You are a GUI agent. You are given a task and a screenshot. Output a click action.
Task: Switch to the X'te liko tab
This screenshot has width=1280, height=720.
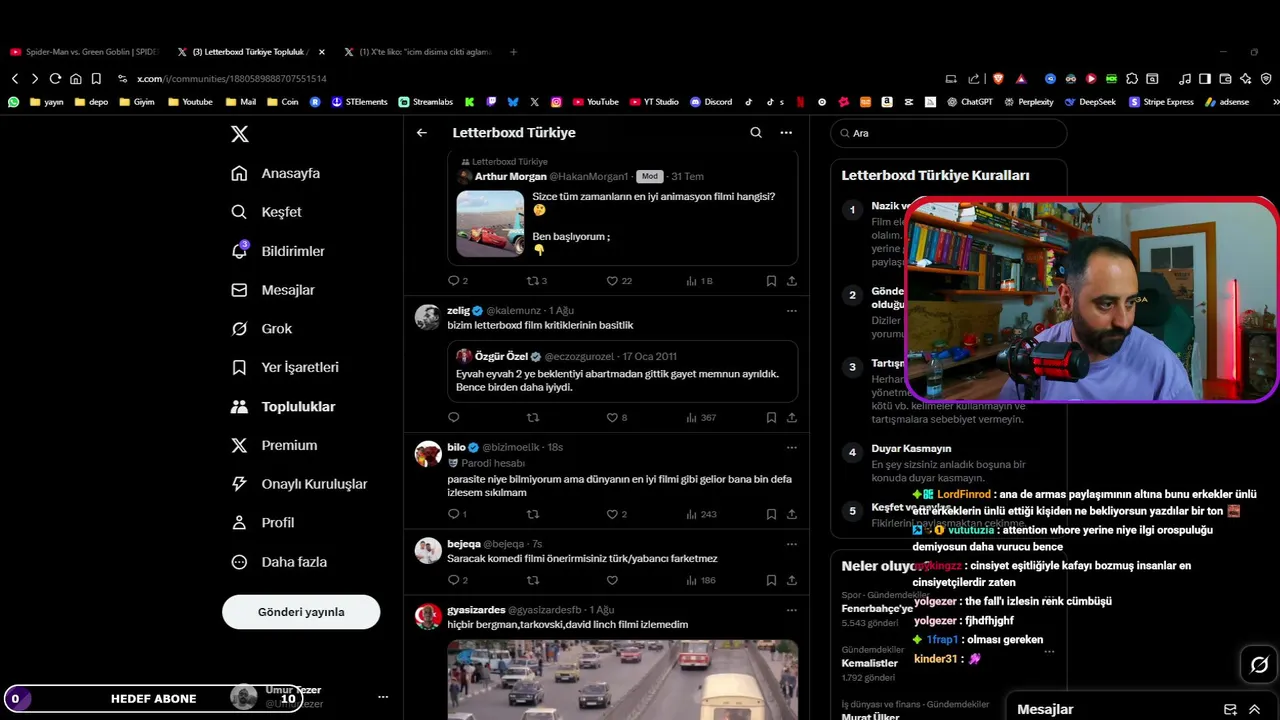(417, 52)
